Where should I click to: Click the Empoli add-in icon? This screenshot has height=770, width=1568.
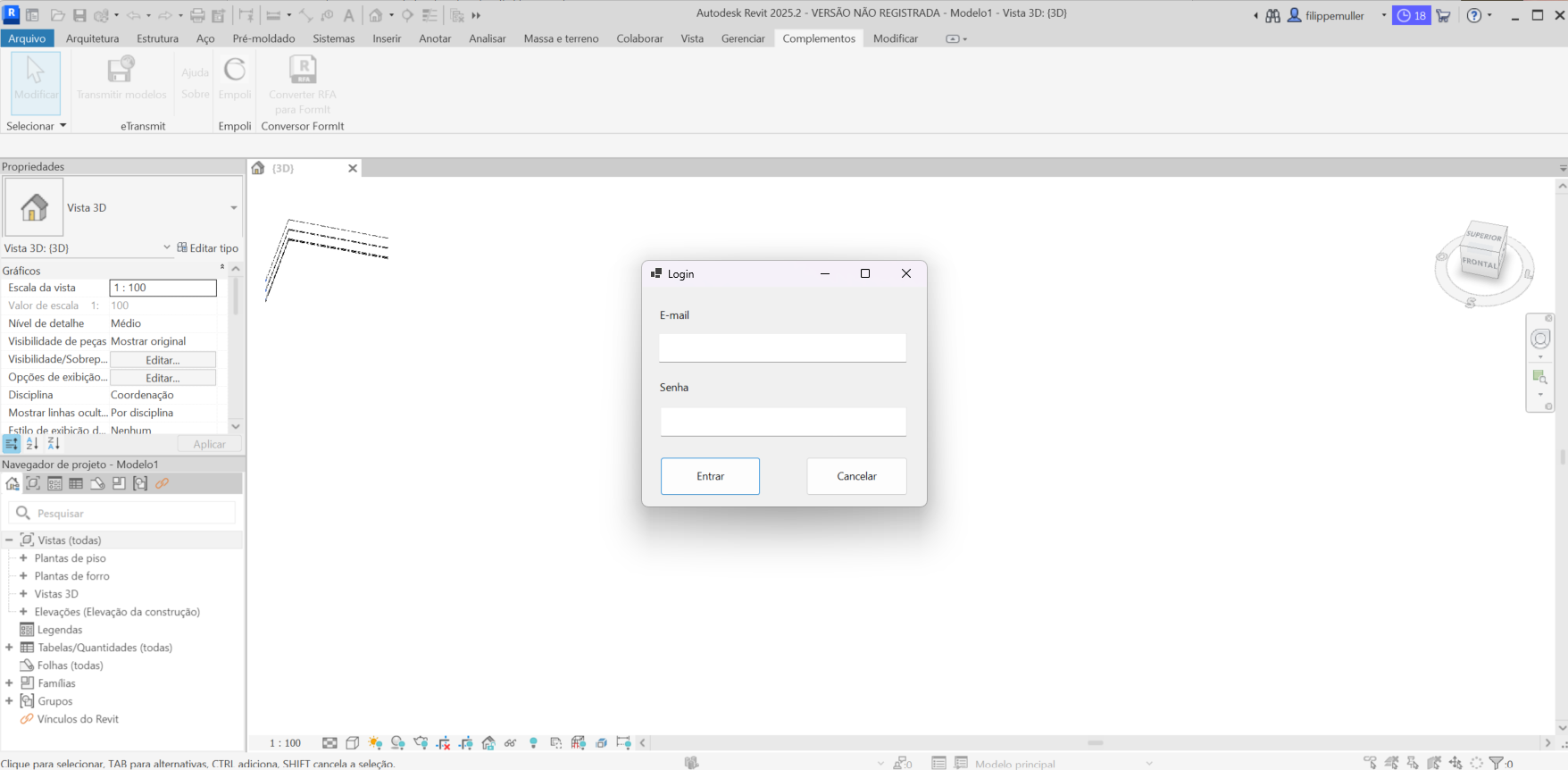235,70
